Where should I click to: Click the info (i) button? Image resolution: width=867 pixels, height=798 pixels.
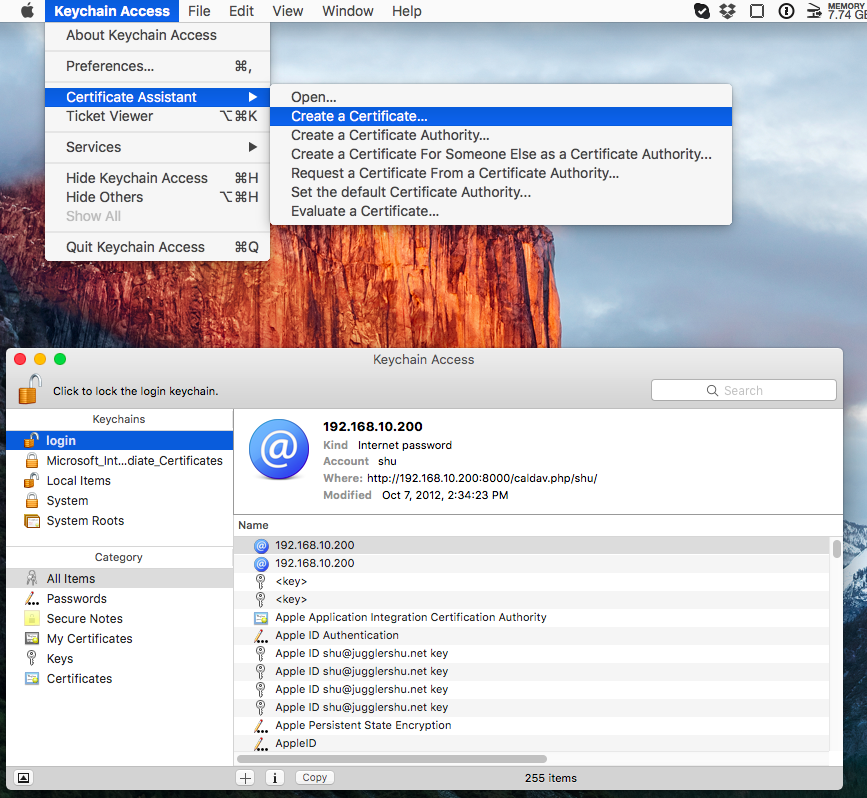274,778
